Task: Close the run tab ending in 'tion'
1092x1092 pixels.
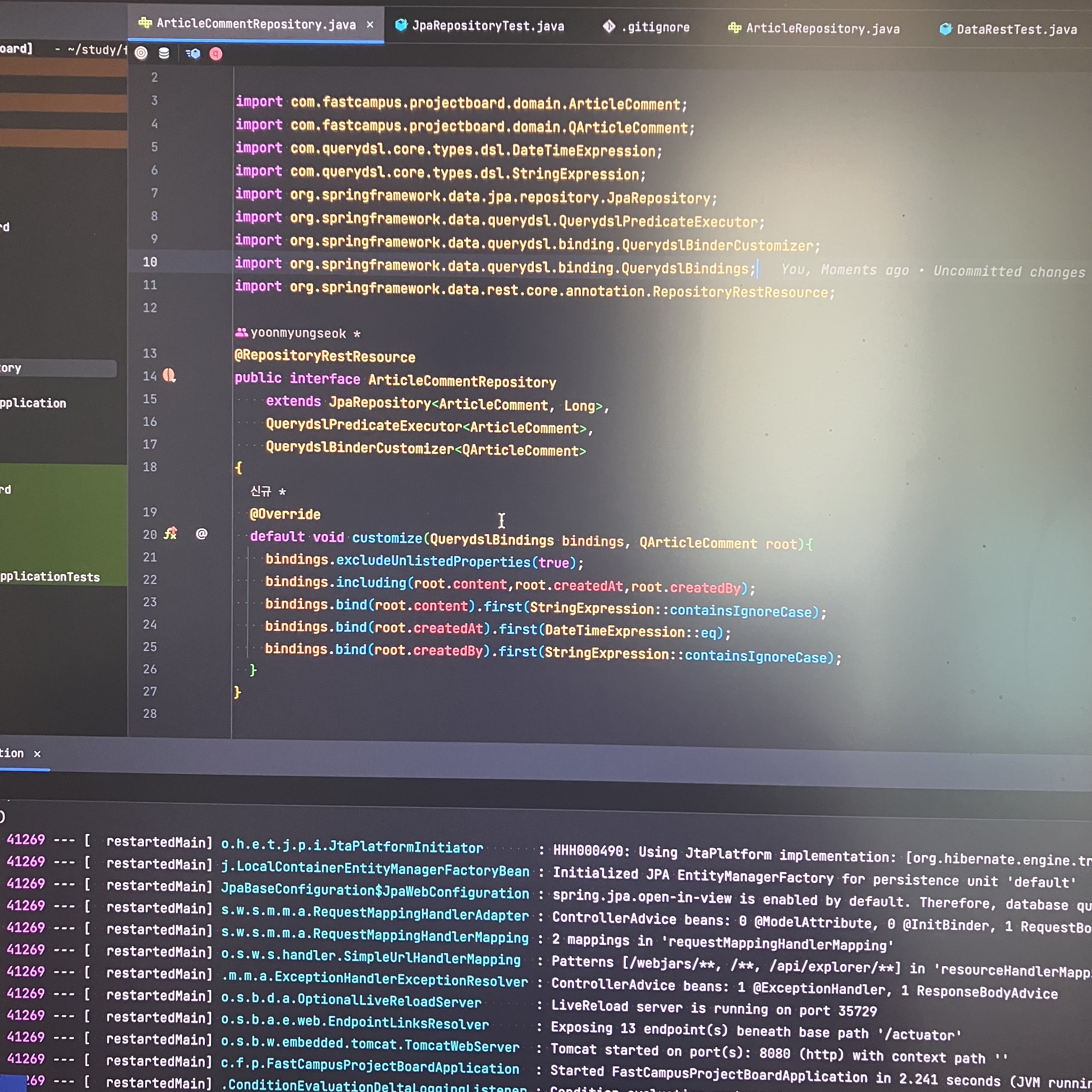Action: tap(37, 754)
